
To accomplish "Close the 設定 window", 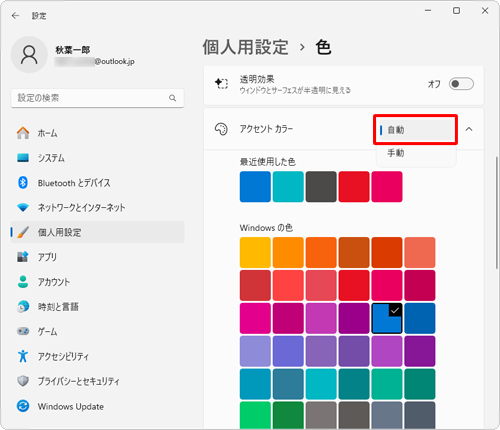I will tap(485, 11).
